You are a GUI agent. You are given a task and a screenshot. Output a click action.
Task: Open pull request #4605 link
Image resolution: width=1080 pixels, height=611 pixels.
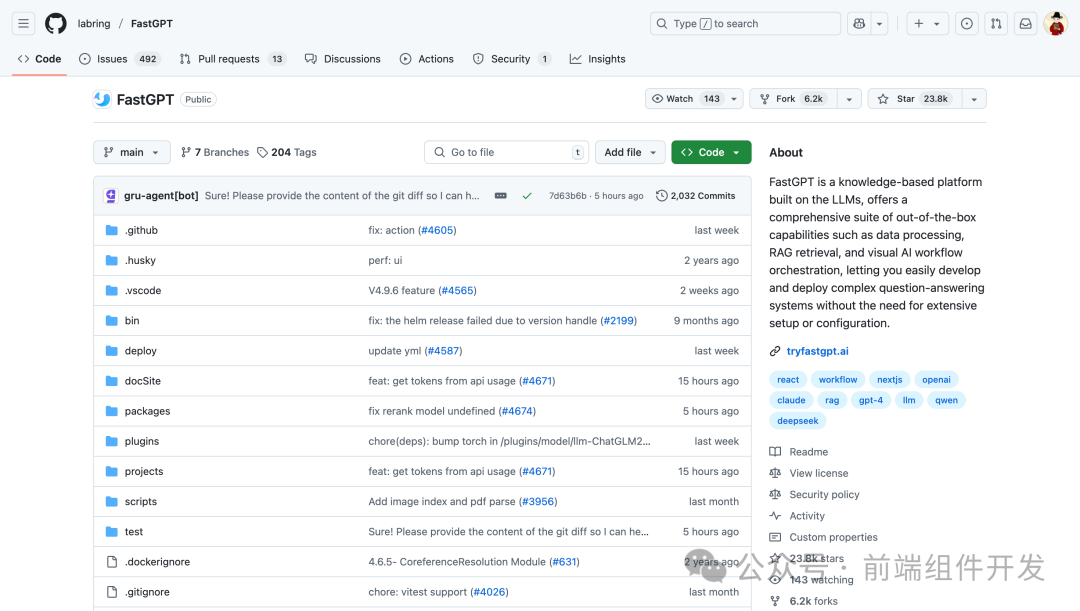click(x=438, y=230)
